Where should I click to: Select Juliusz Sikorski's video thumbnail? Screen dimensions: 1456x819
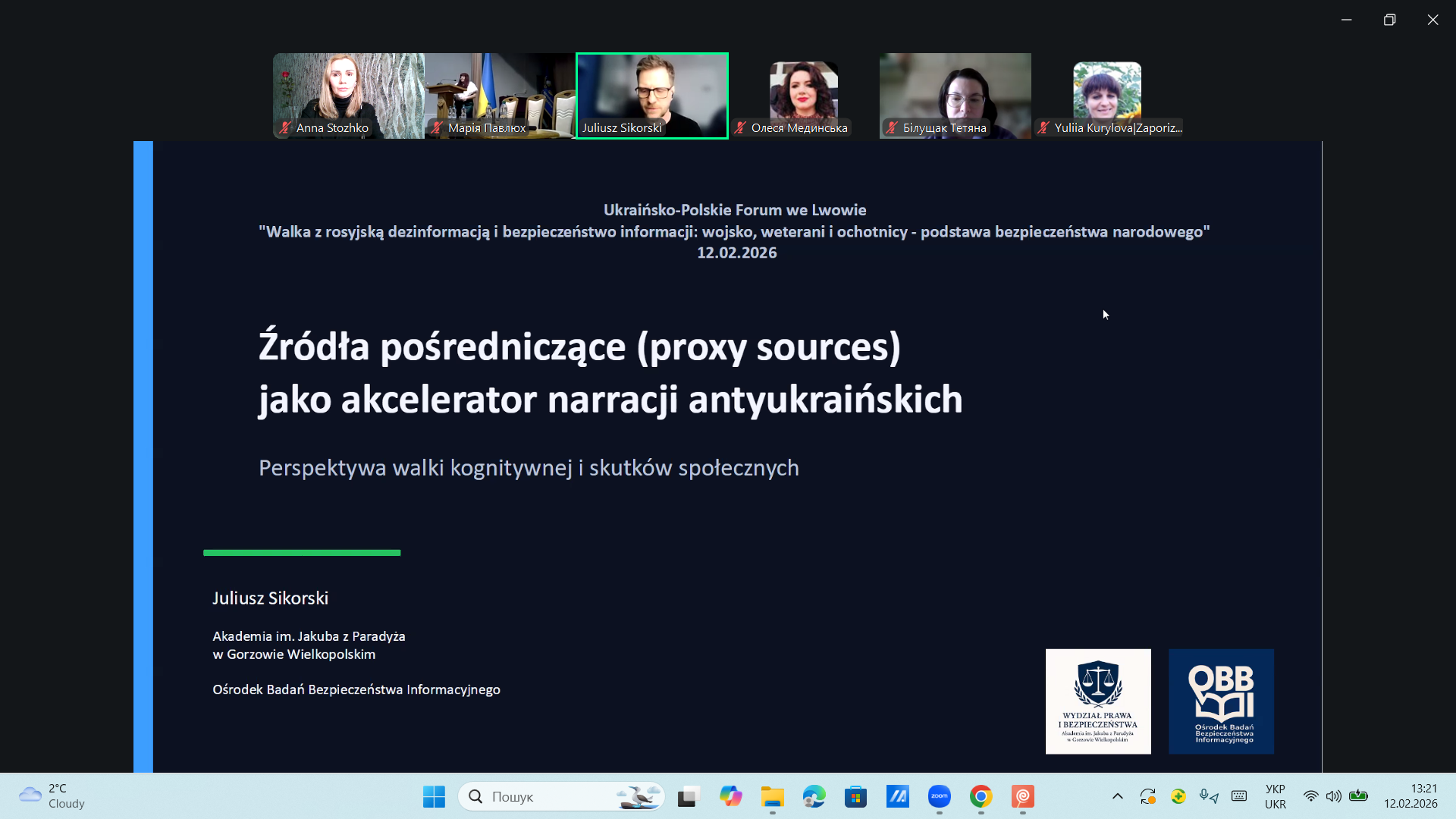[x=651, y=95]
